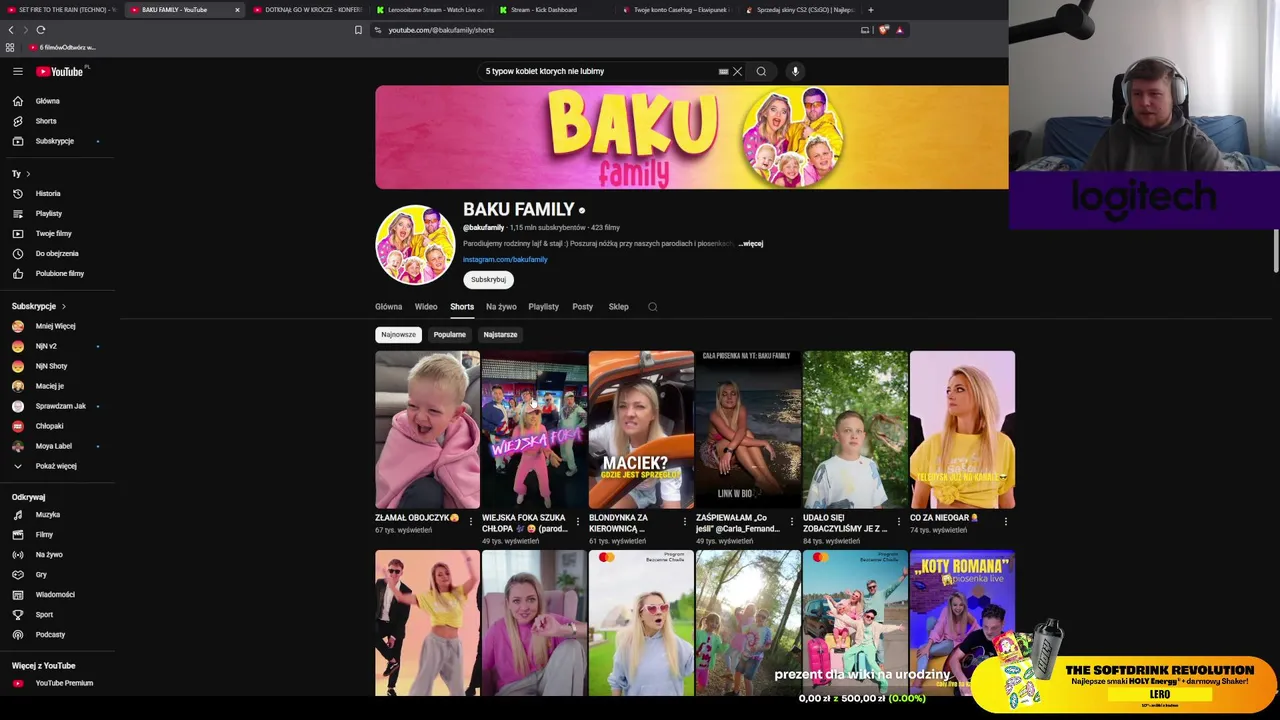Click the YouTube search input field

coord(598,71)
